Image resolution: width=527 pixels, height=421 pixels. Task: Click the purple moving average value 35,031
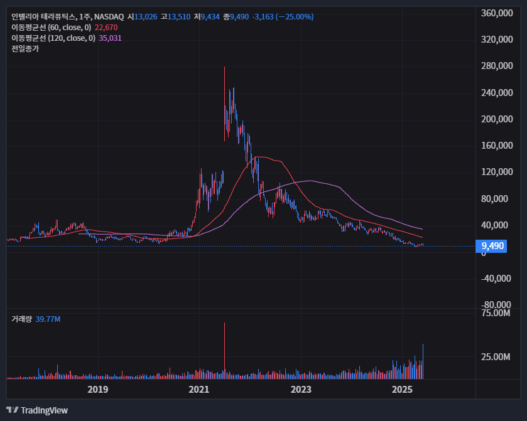(x=110, y=38)
